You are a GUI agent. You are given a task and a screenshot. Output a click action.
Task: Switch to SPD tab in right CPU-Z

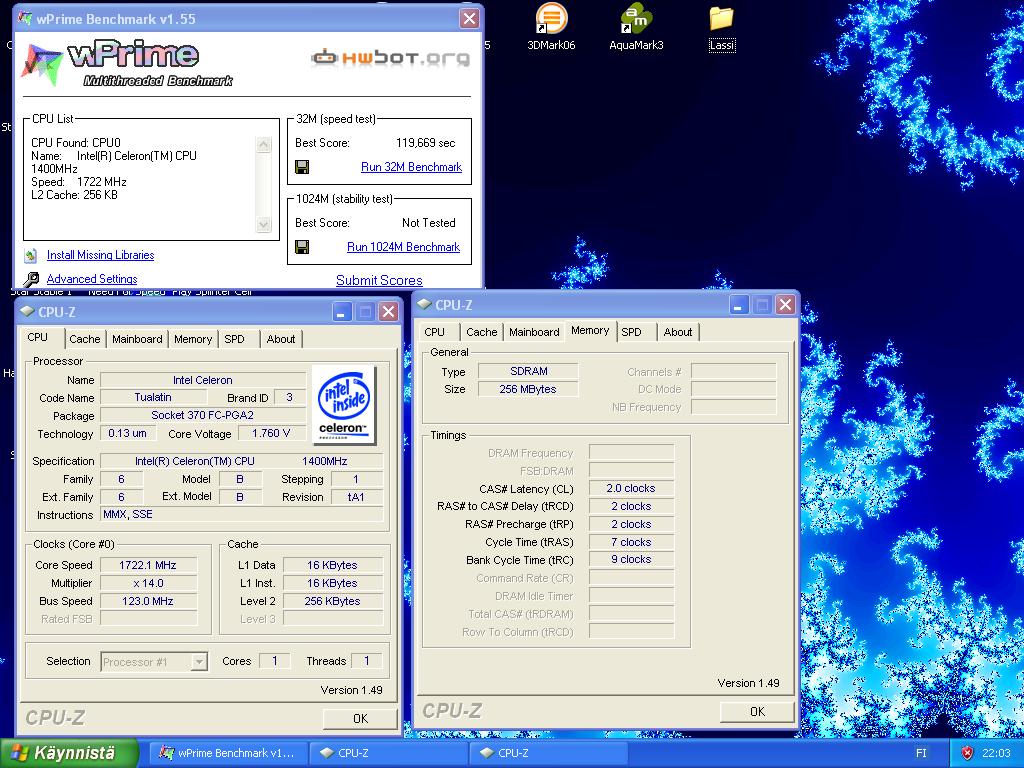[632, 332]
